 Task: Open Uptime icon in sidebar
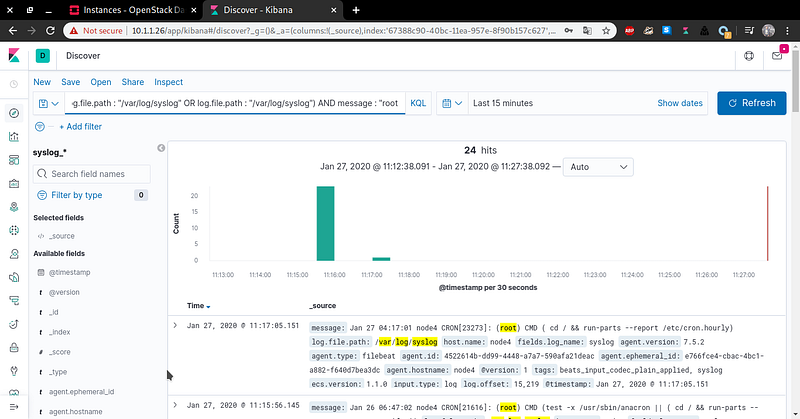click(14, 324)
